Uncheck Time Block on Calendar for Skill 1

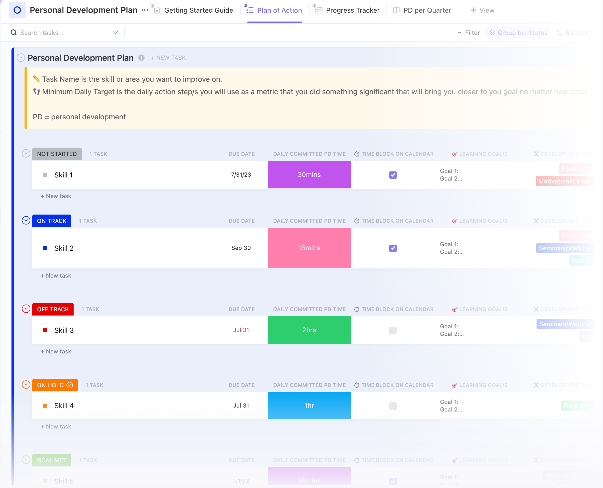point(393,175)
